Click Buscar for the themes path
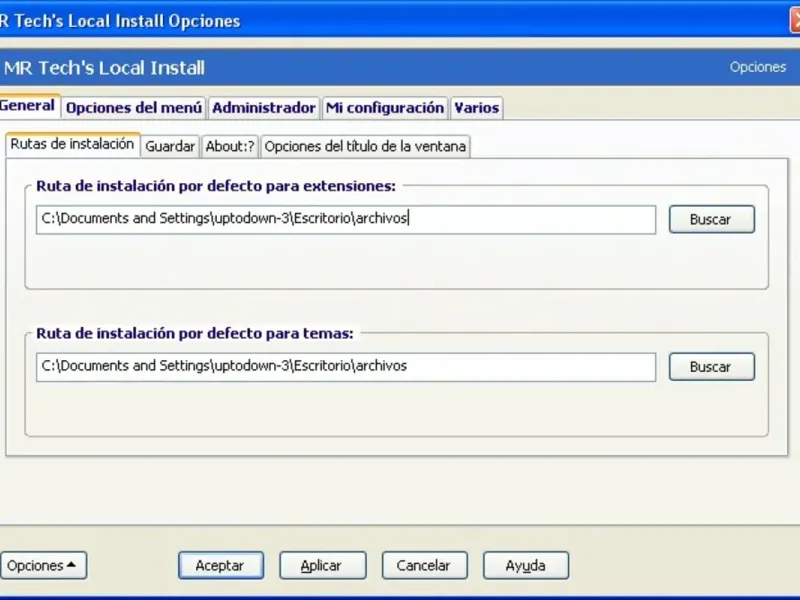Image resolution: width=800 pixels, height=600 pixels. pyautogui.click(x=711, y=367)
